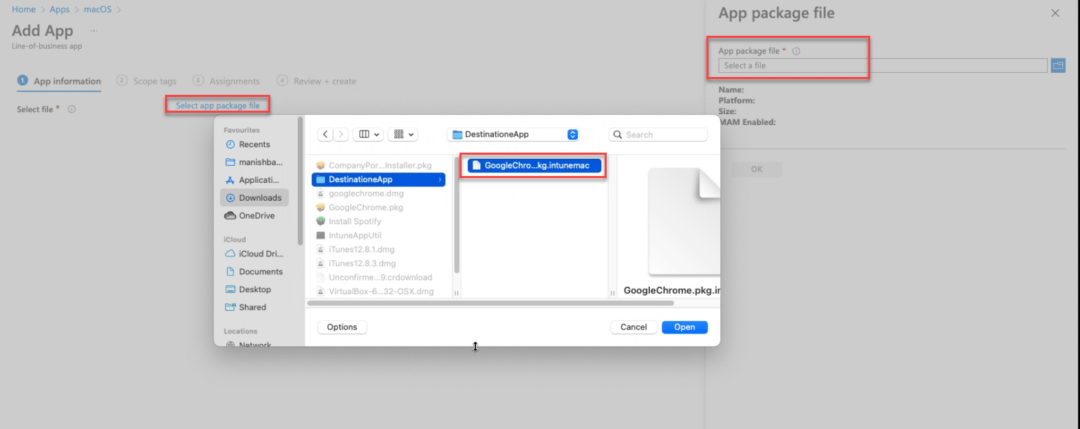Go to Apps breadcrumb
The width and height of the screenshot is (1080, 429).
point(60,10)
